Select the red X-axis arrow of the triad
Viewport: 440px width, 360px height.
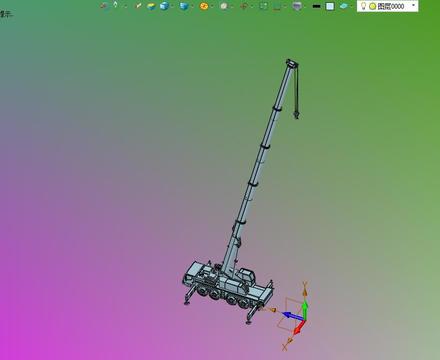click(x=299, y=327)
